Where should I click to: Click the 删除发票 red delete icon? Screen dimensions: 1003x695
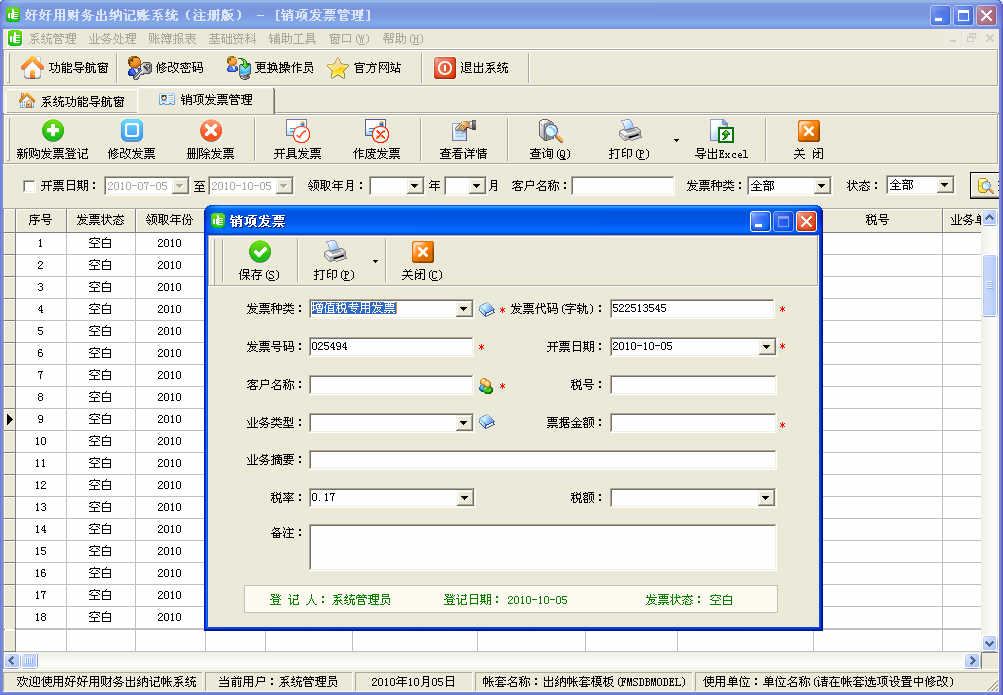coord(210,131)
